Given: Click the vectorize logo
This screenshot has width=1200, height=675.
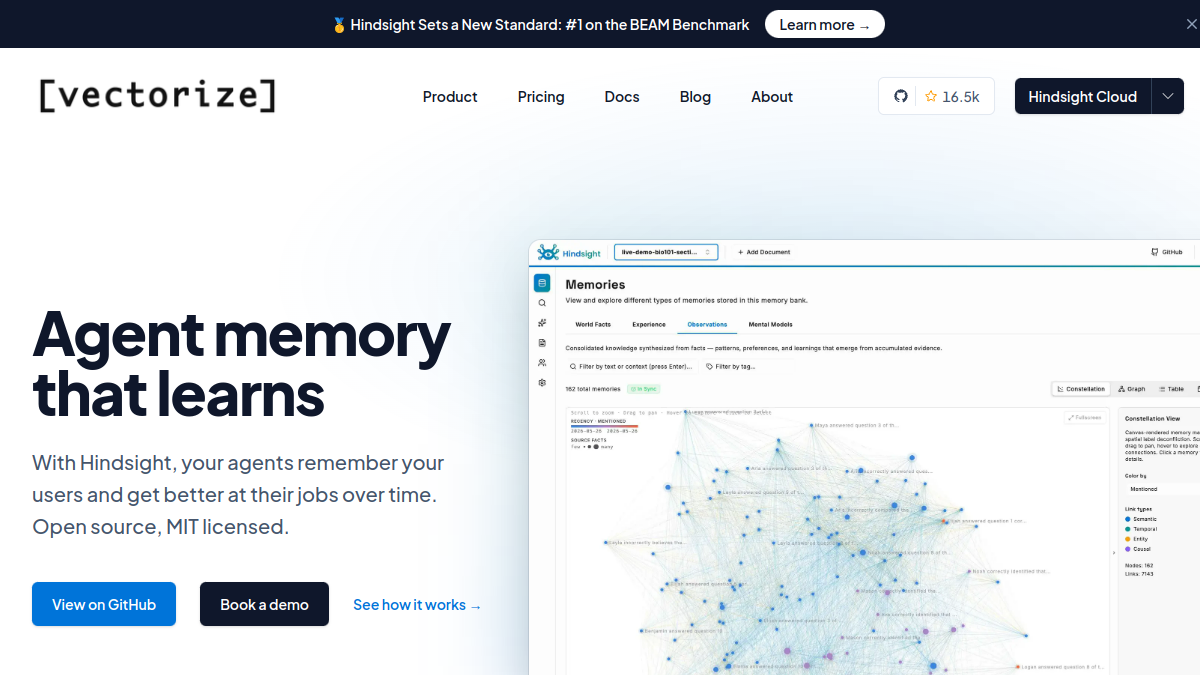Looking at the screenshot, I should click(157, 96).
